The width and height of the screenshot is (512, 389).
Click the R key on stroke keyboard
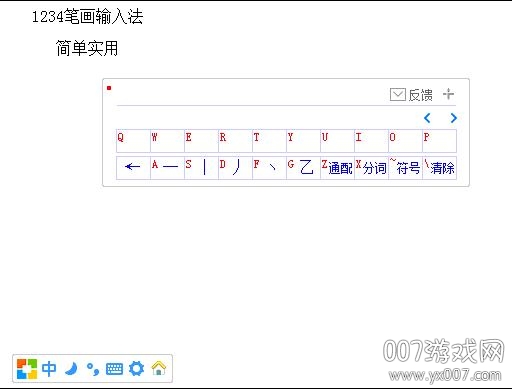pos(235,141)
